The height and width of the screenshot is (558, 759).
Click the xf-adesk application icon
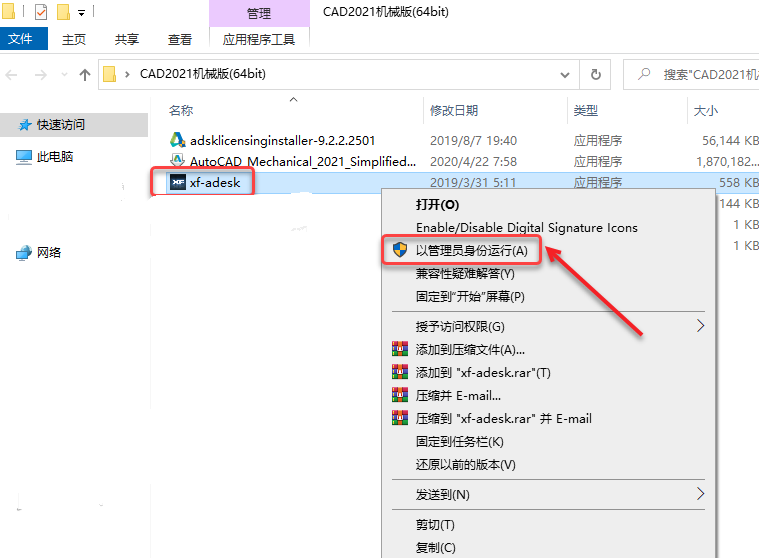point(178,182)
